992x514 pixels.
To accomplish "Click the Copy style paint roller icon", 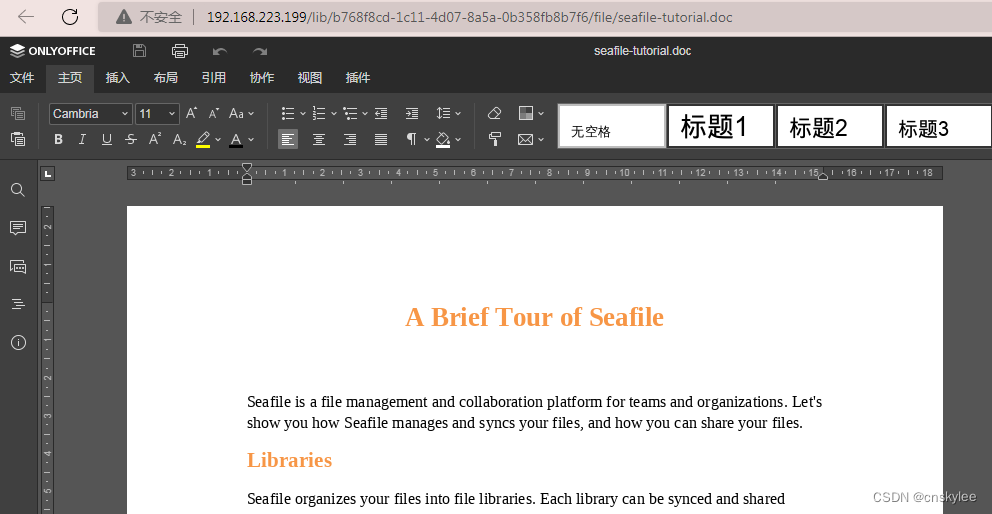I will click(495, 139).
